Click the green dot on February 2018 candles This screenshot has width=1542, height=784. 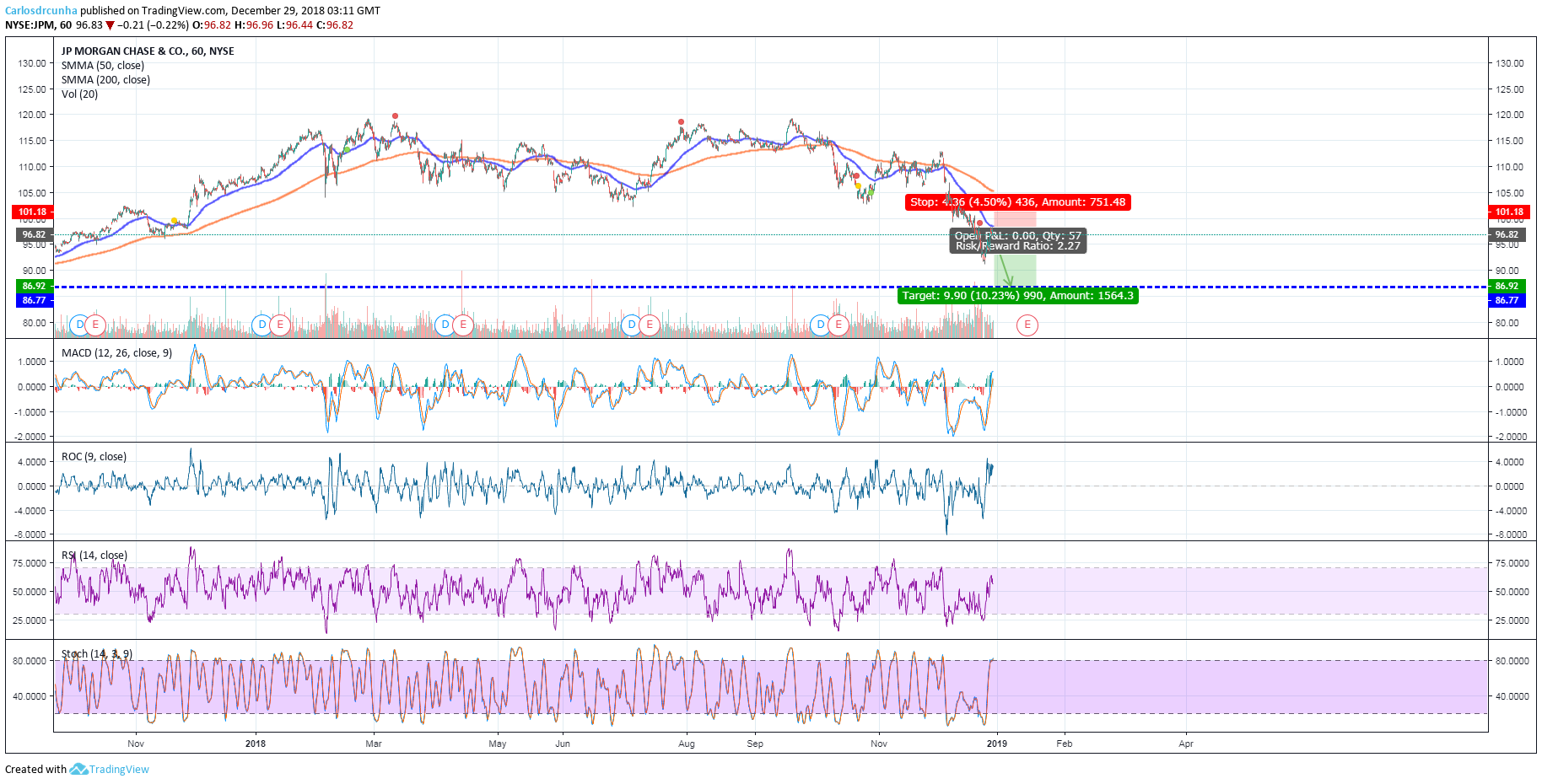[347, 150]
